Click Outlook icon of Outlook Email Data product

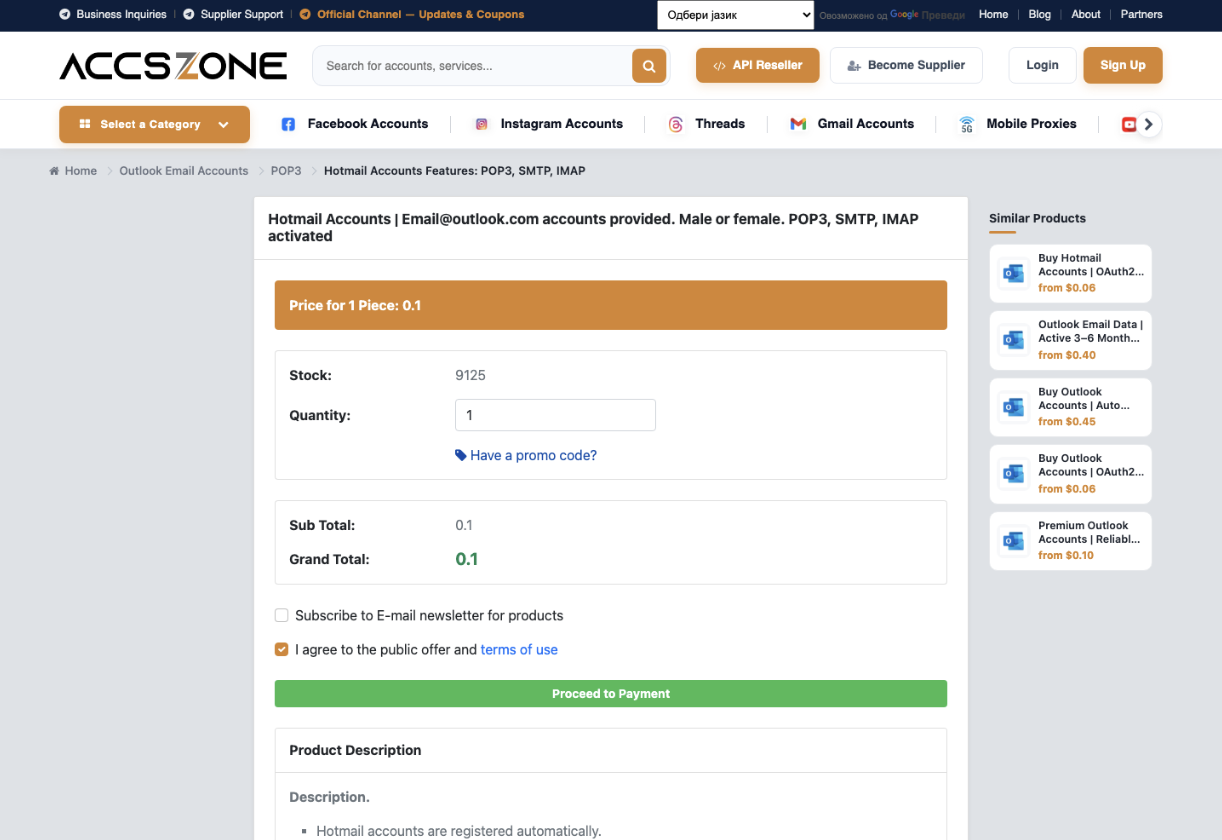(x=1014, y=340)
